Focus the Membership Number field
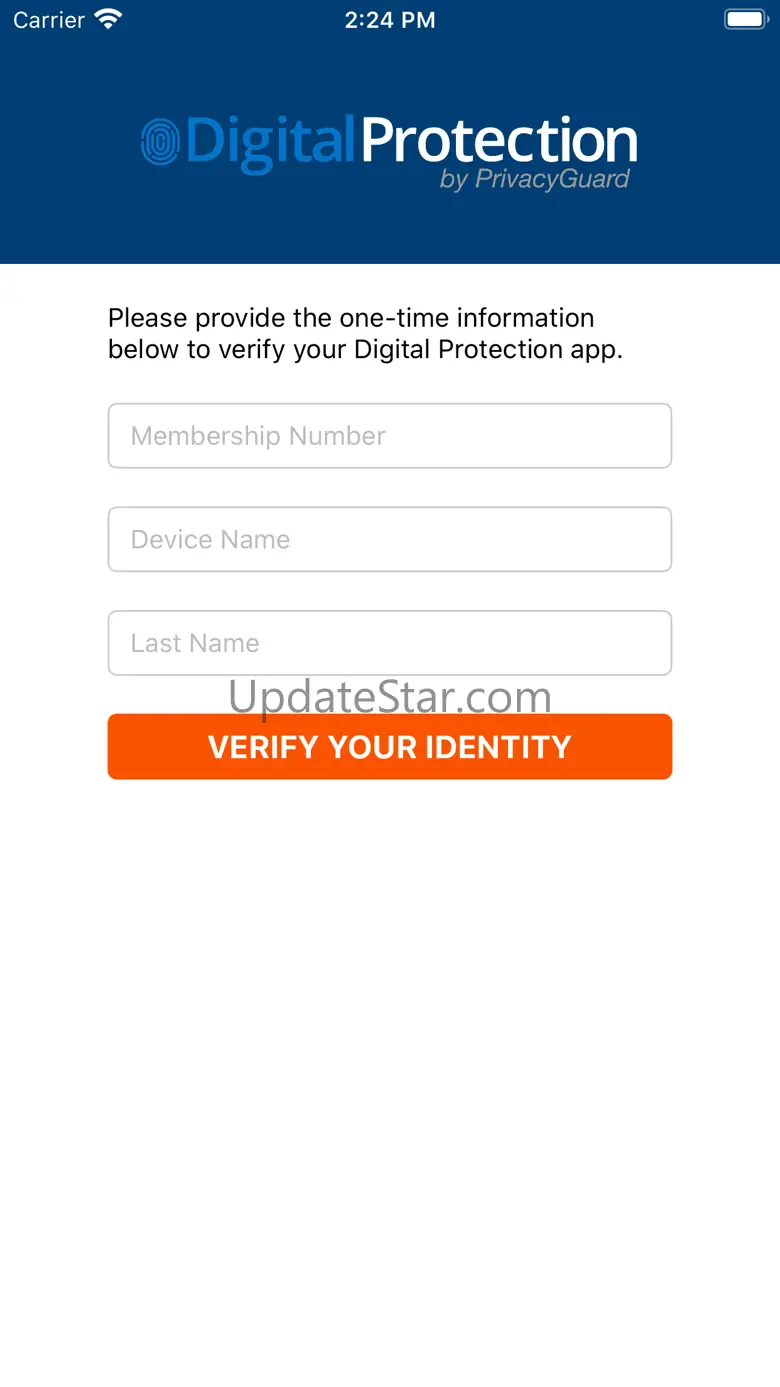780x1387 pixels. click(390, 436)
